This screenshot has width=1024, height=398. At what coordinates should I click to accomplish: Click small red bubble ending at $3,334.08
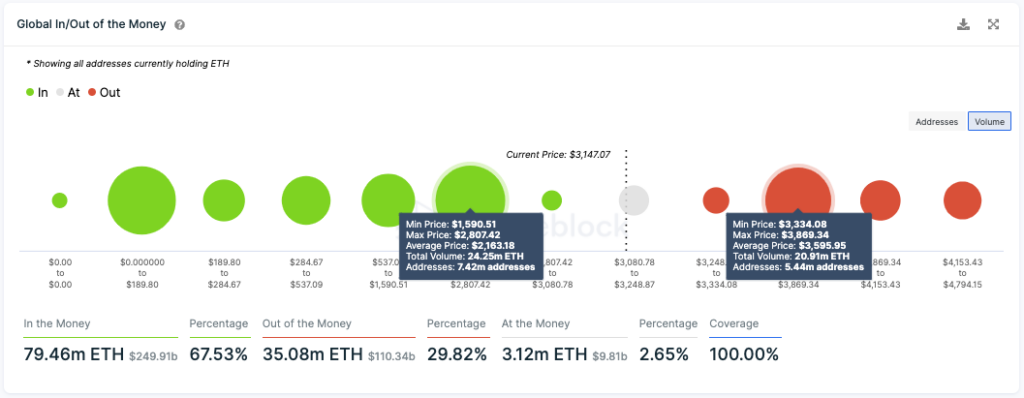(x=716, y=200)
